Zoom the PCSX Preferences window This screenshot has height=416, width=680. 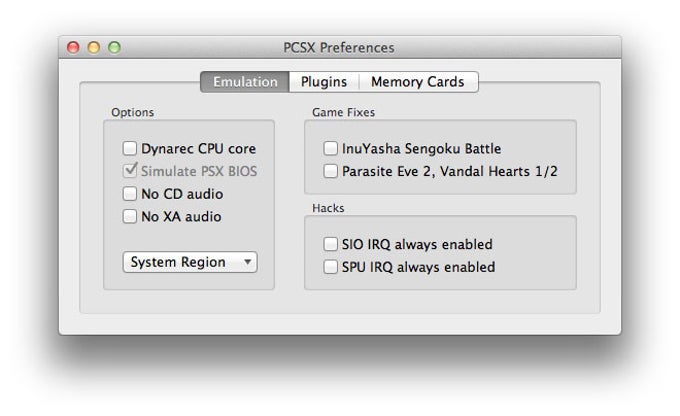point(114,47)
